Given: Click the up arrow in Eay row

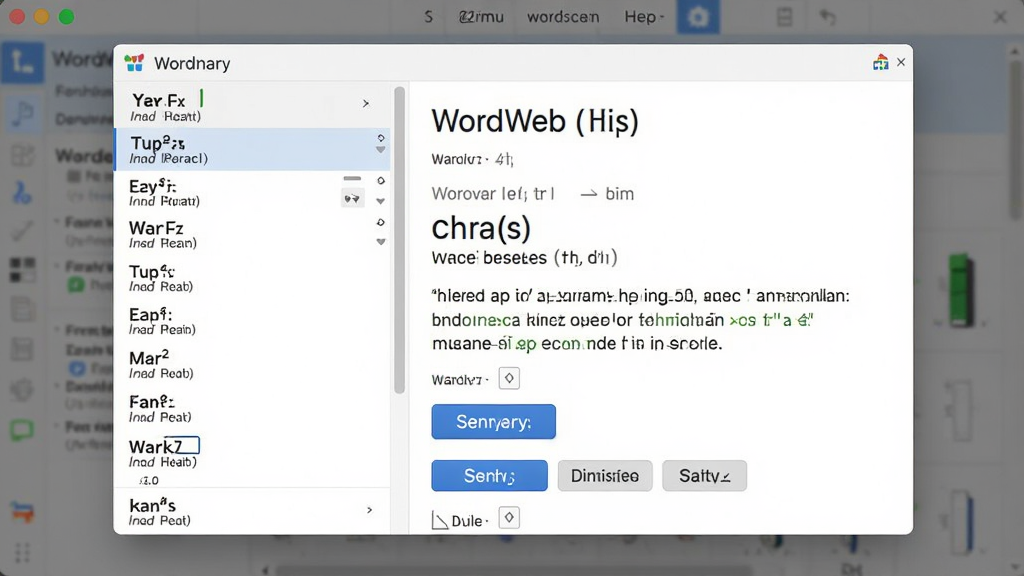Looking at the screenshot, I should pos(381,180).
